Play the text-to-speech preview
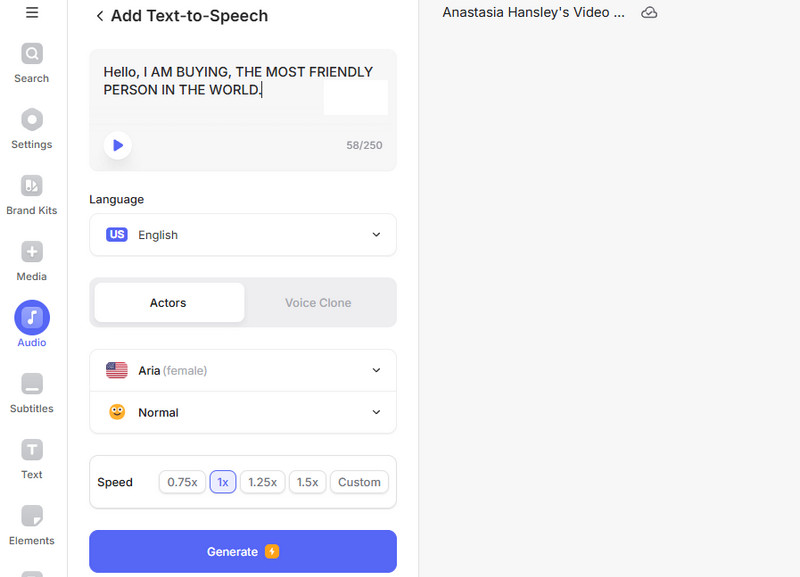The width and height of the screenshot is (800, 577). coord(118,145)
